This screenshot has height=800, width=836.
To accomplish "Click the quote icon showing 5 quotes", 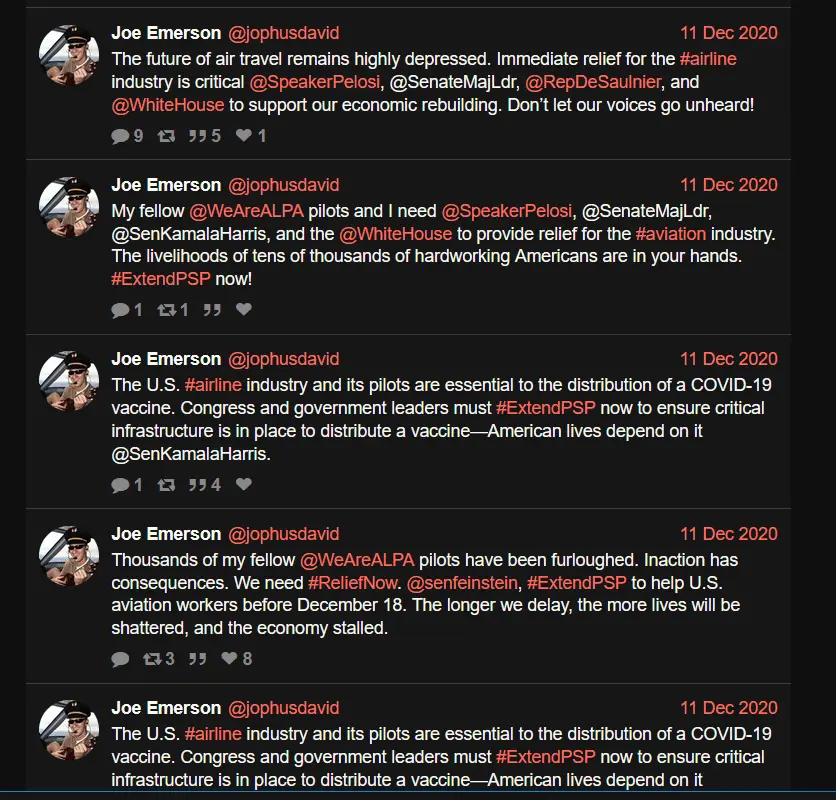I will pos(197,136).
